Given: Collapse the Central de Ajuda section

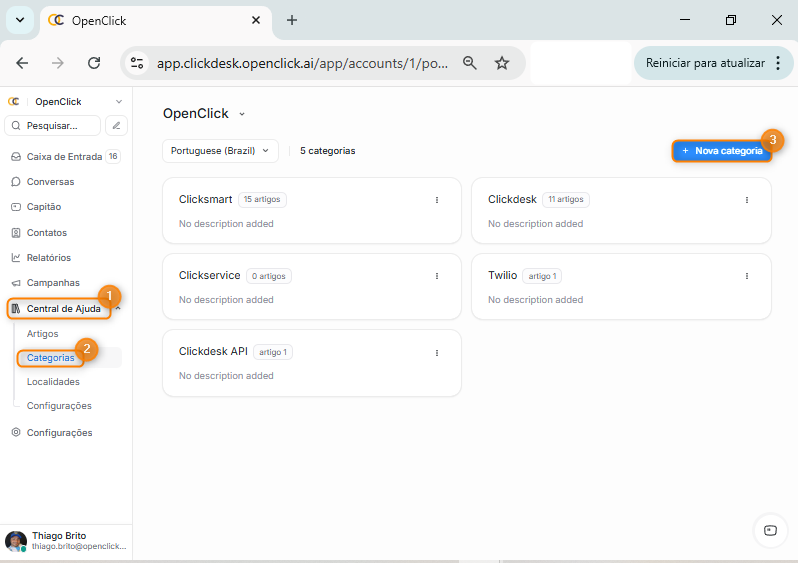Looking at the screenshot, I should click(118, 308).
